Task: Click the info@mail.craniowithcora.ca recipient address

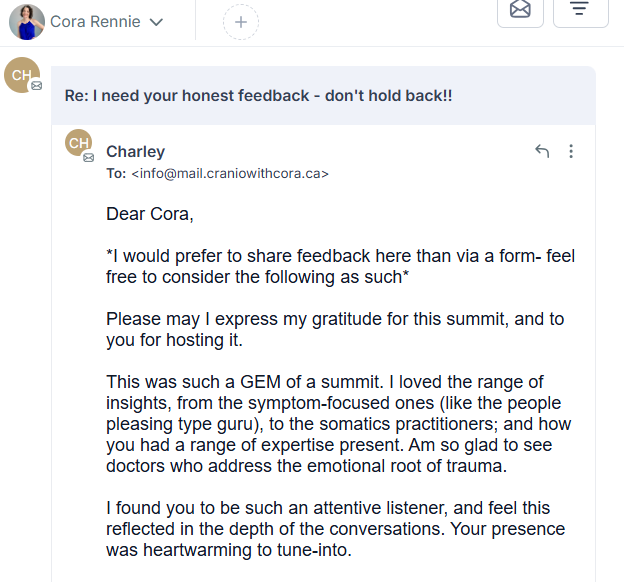Action: (230, 173)
